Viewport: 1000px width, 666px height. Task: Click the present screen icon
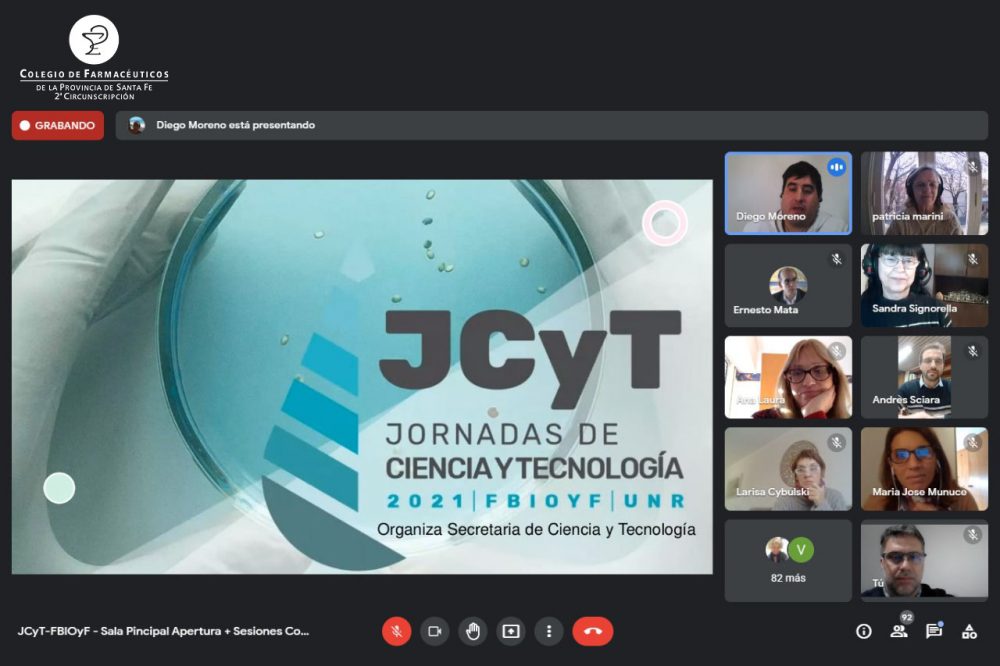[511, 632]
